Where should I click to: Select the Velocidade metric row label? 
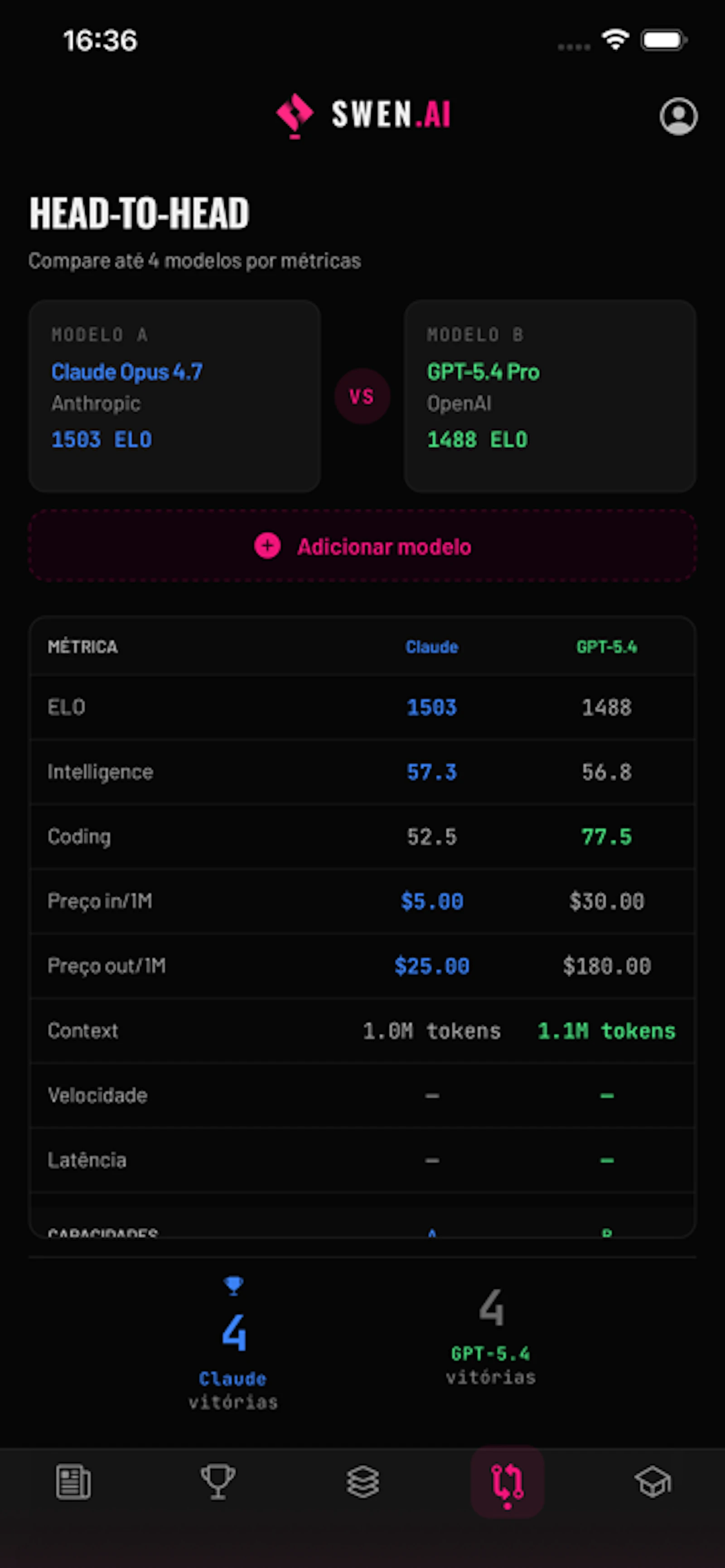coord(97,1095)
